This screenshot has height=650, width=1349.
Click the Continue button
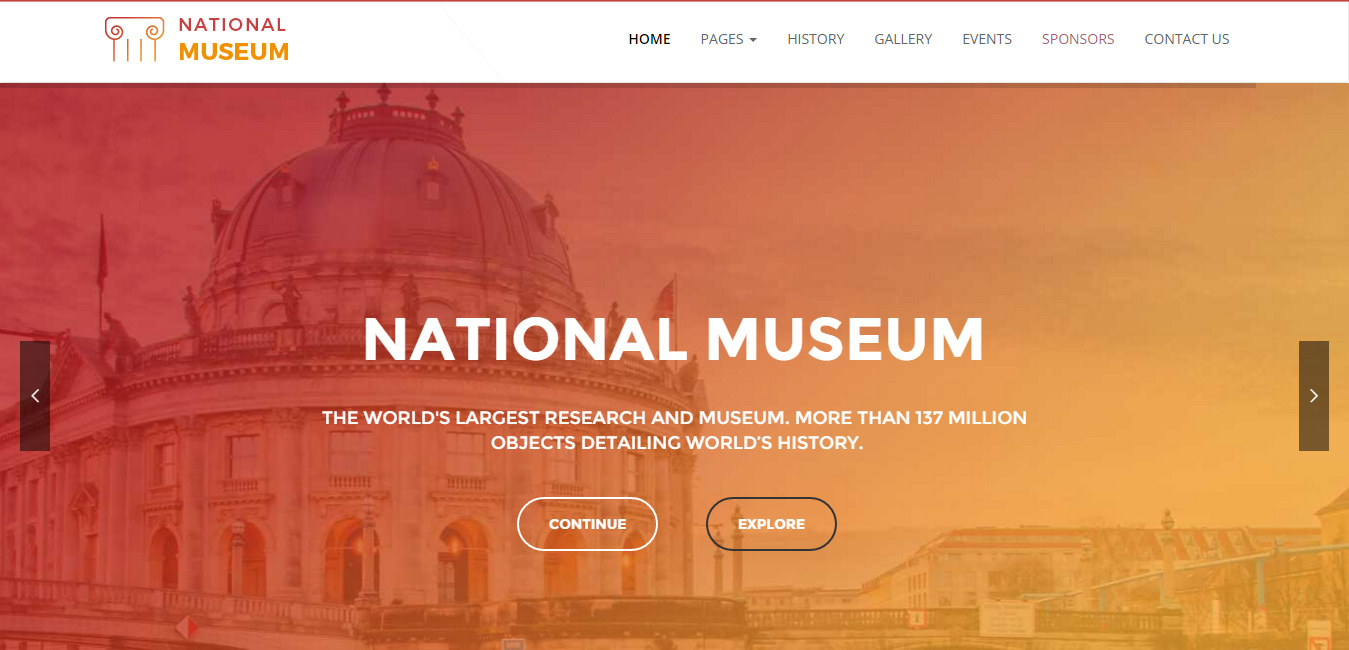pos(587,524)
